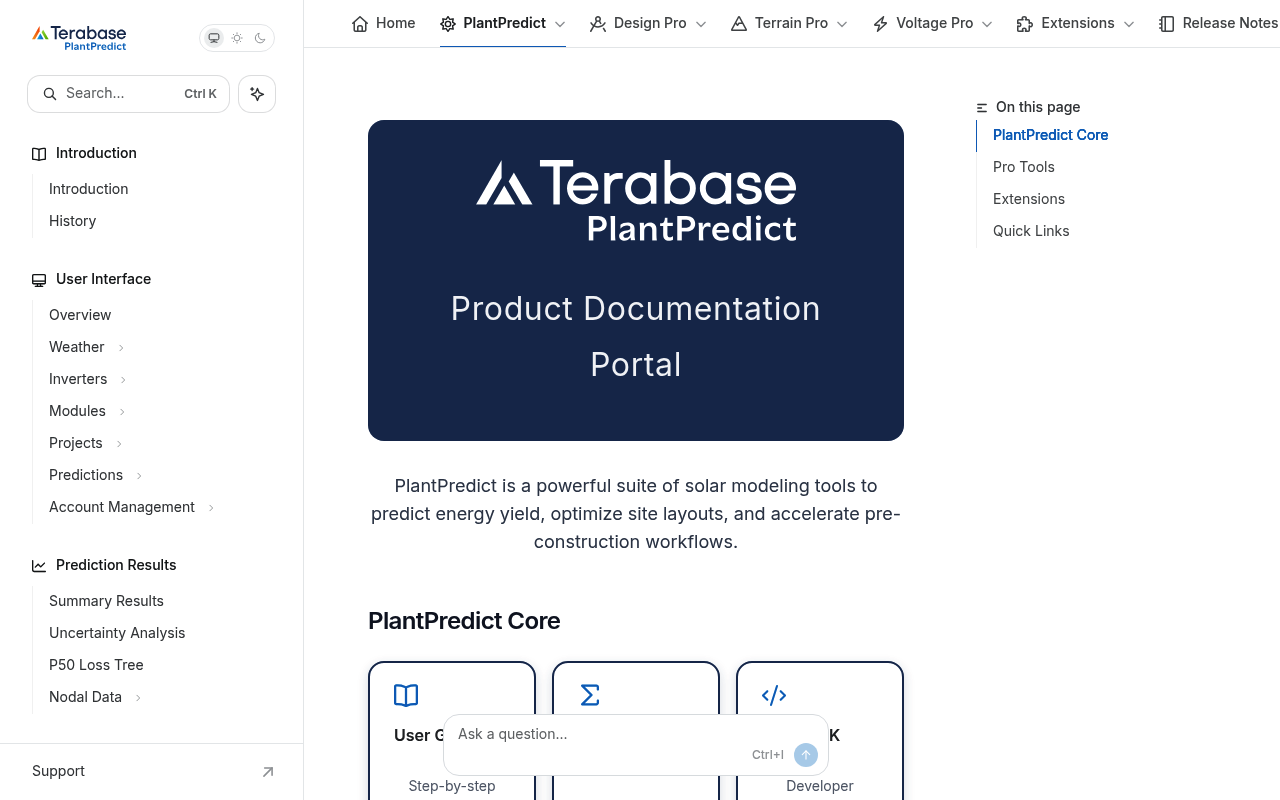
Task: Open the Design Pro dropdown chevron
Action: tap(701, 24)
